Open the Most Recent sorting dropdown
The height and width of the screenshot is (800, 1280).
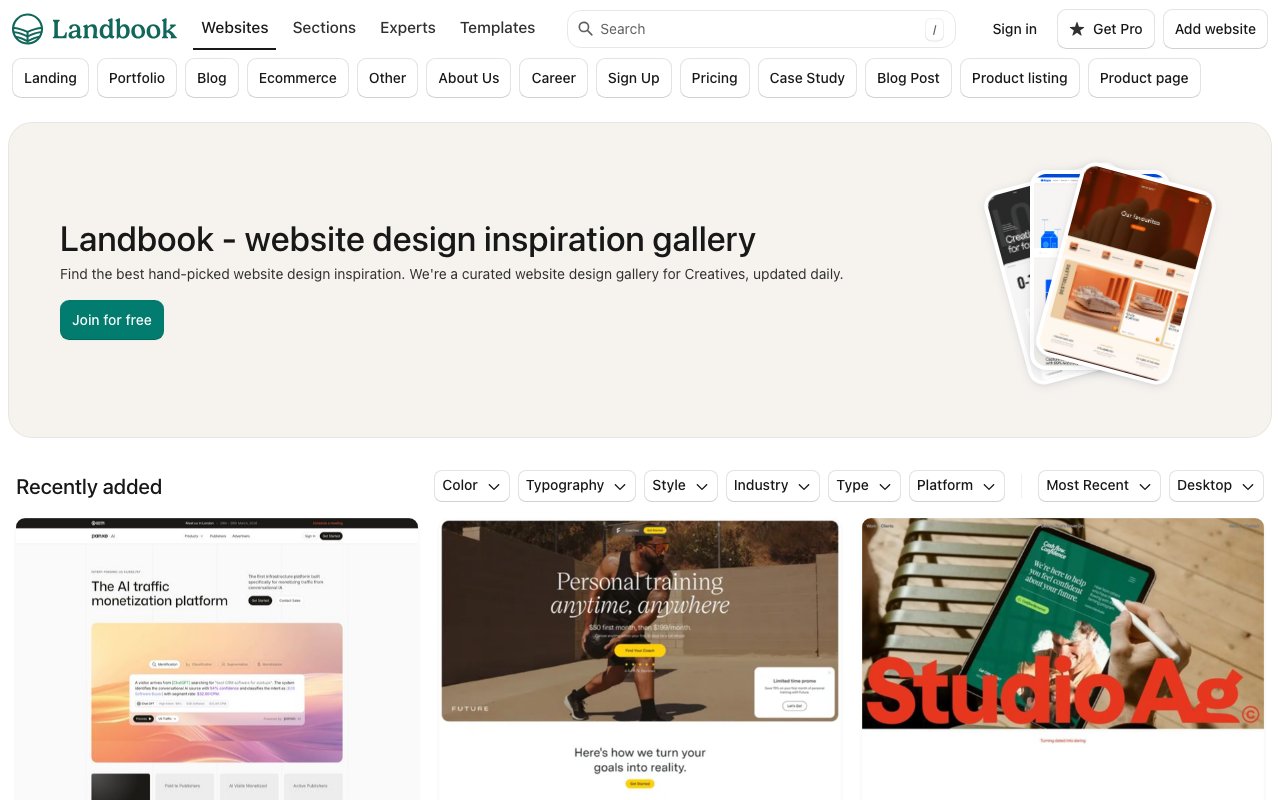[x=1099, y=485]
